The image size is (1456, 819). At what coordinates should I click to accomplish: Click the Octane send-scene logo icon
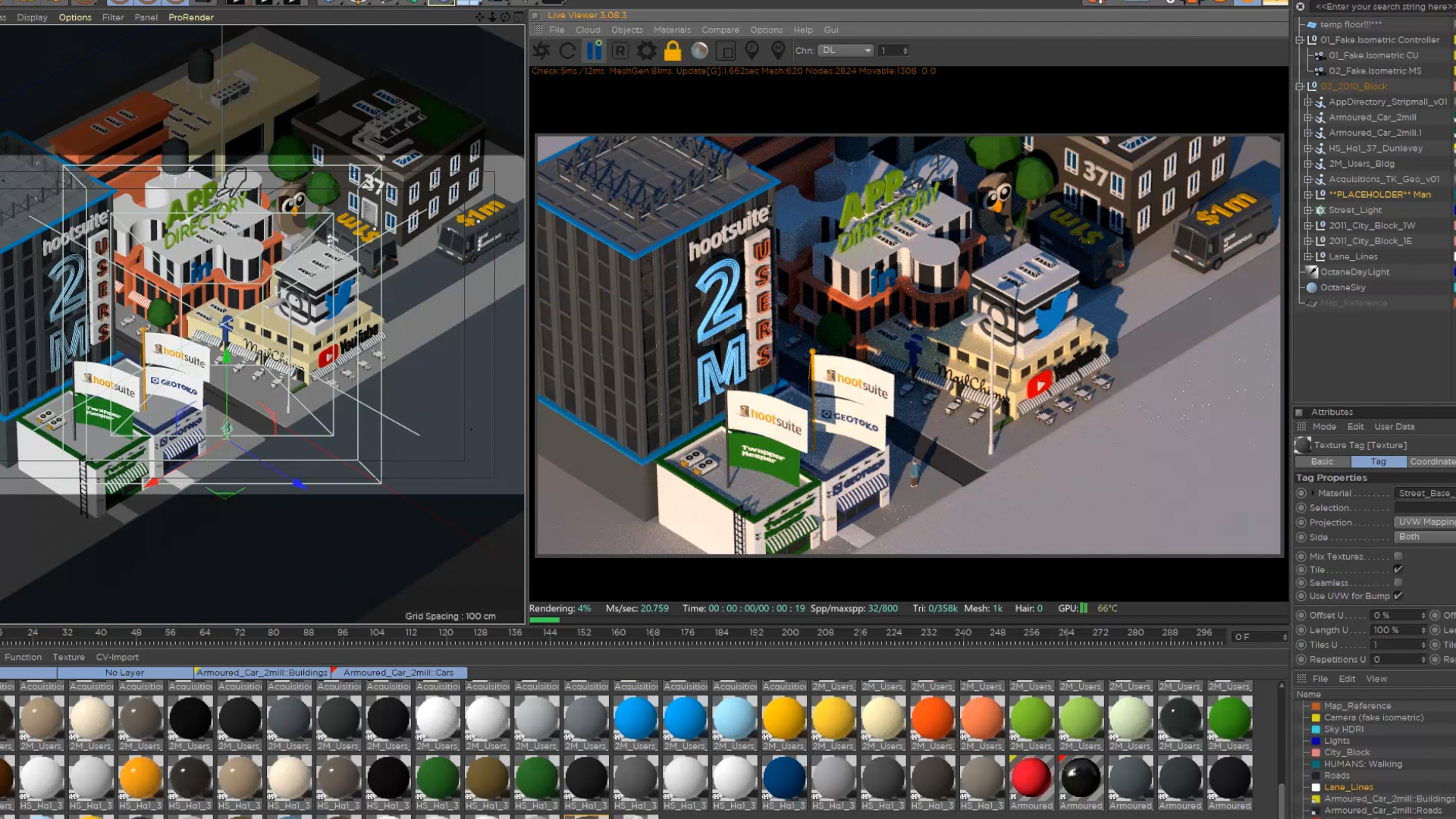(541, 51)
